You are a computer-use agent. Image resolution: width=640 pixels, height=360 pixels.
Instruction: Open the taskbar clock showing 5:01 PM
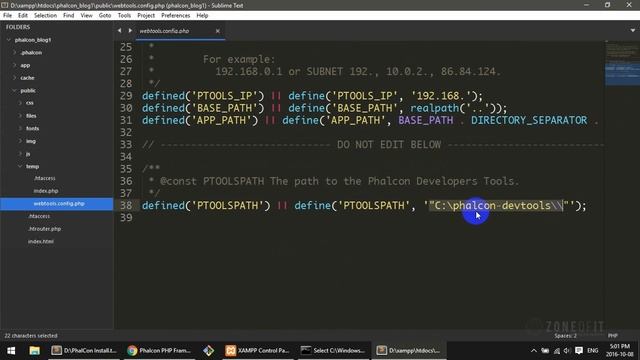point(620,351)
